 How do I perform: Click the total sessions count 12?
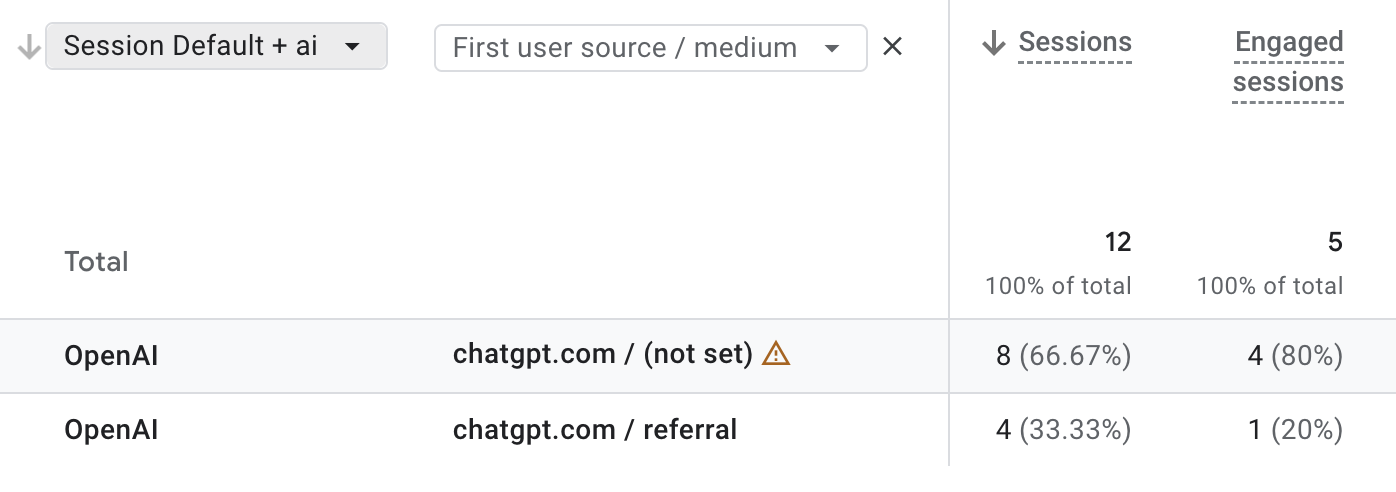pos(1118,242)
